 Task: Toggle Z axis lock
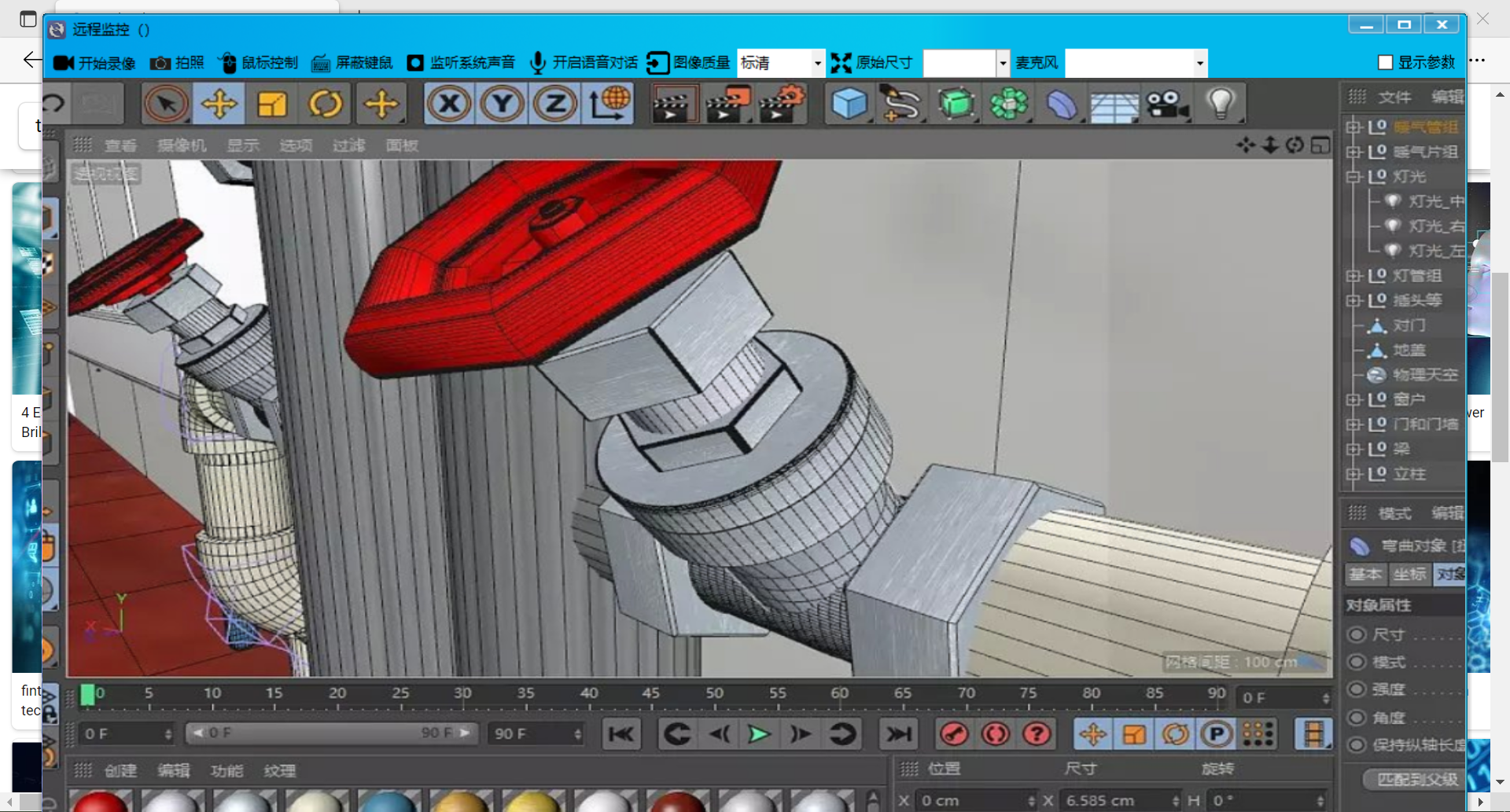555,104
